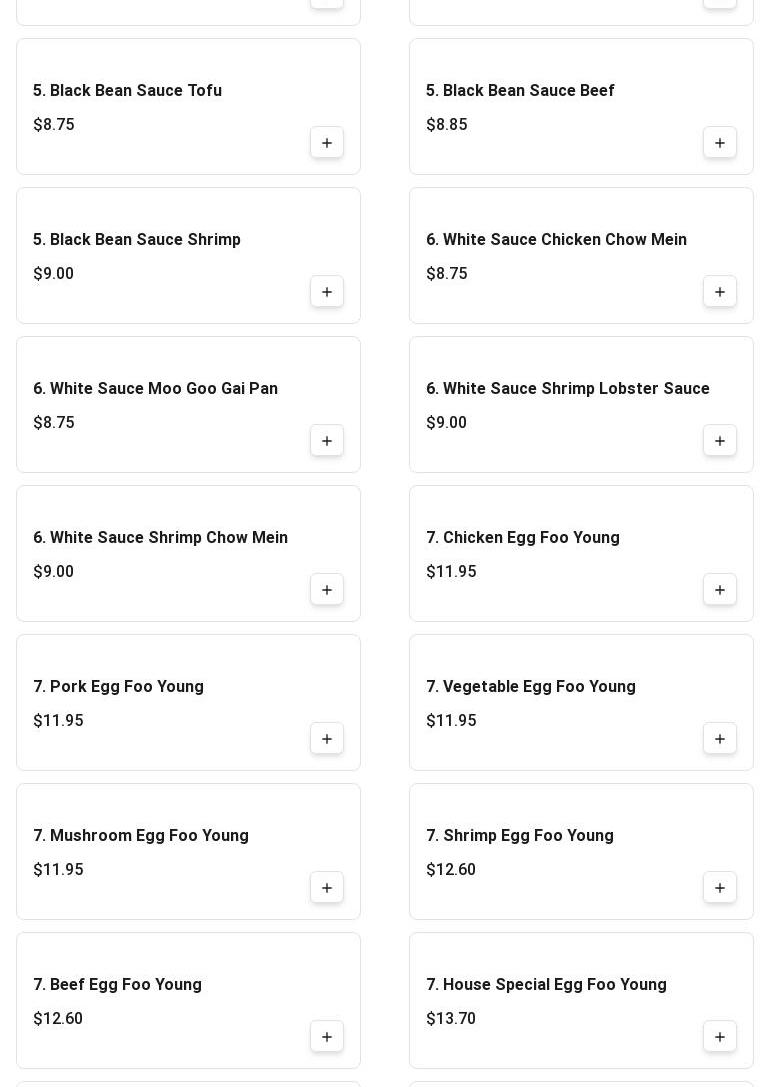Add Pork Egg Foo Young
770x1087 pixels.
coord(326,739)
